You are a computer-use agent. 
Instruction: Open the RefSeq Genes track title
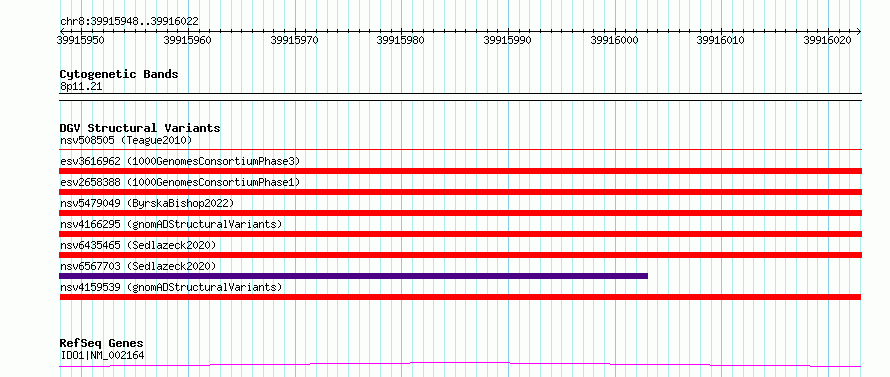pyautogui.click(x=101, y=344)
